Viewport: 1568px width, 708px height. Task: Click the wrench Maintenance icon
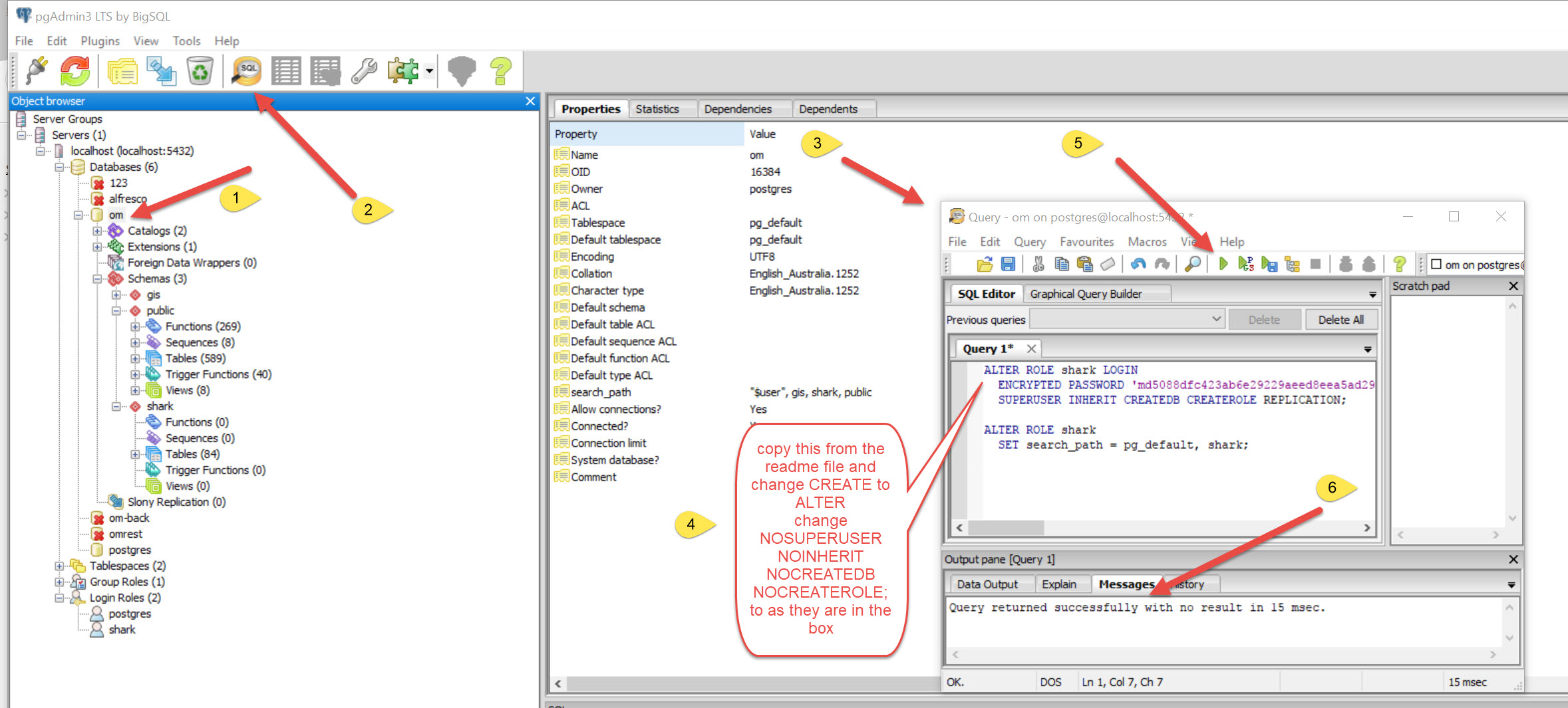click(364, 70)
